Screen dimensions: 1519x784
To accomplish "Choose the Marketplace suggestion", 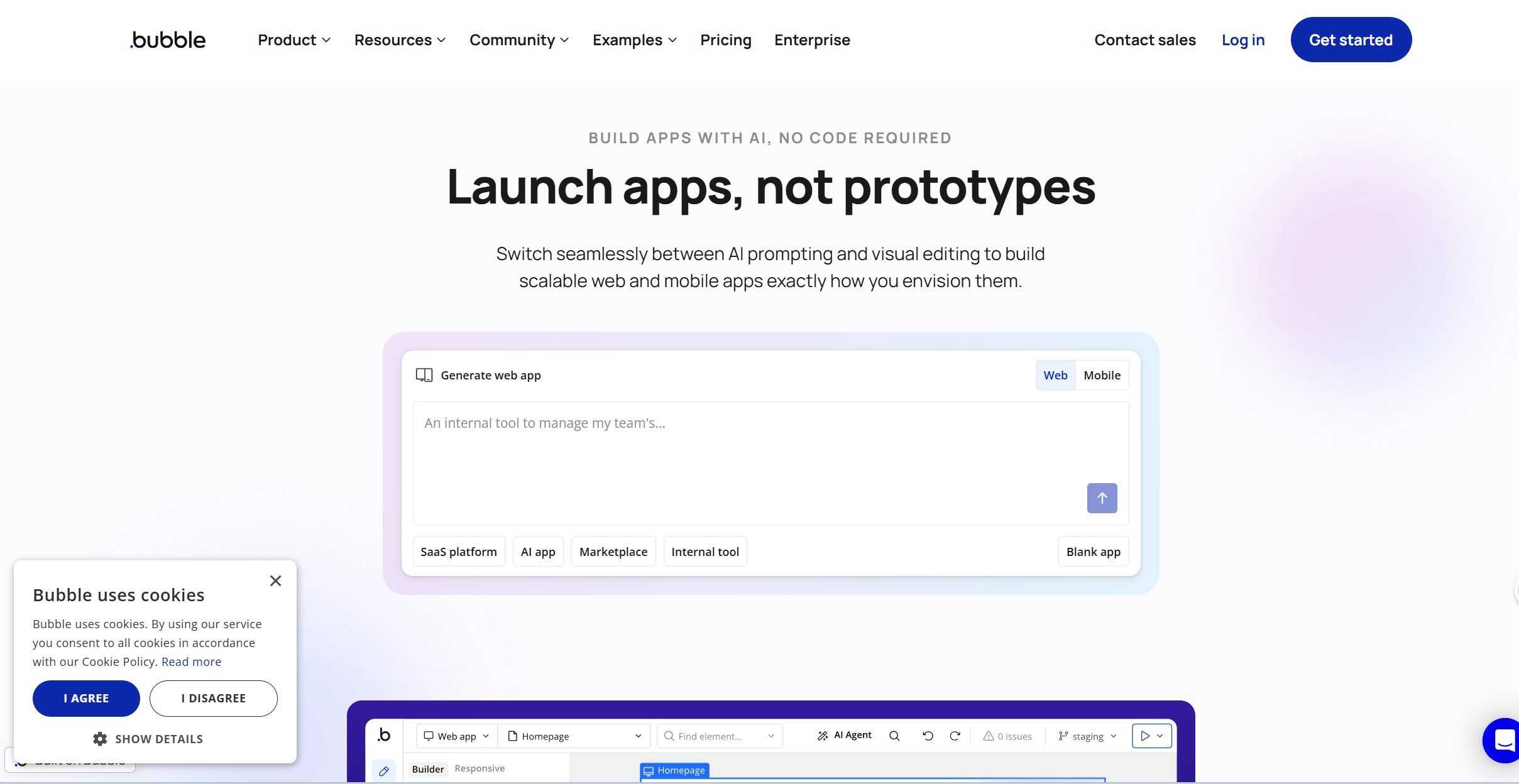I will [x=613, y=552].
